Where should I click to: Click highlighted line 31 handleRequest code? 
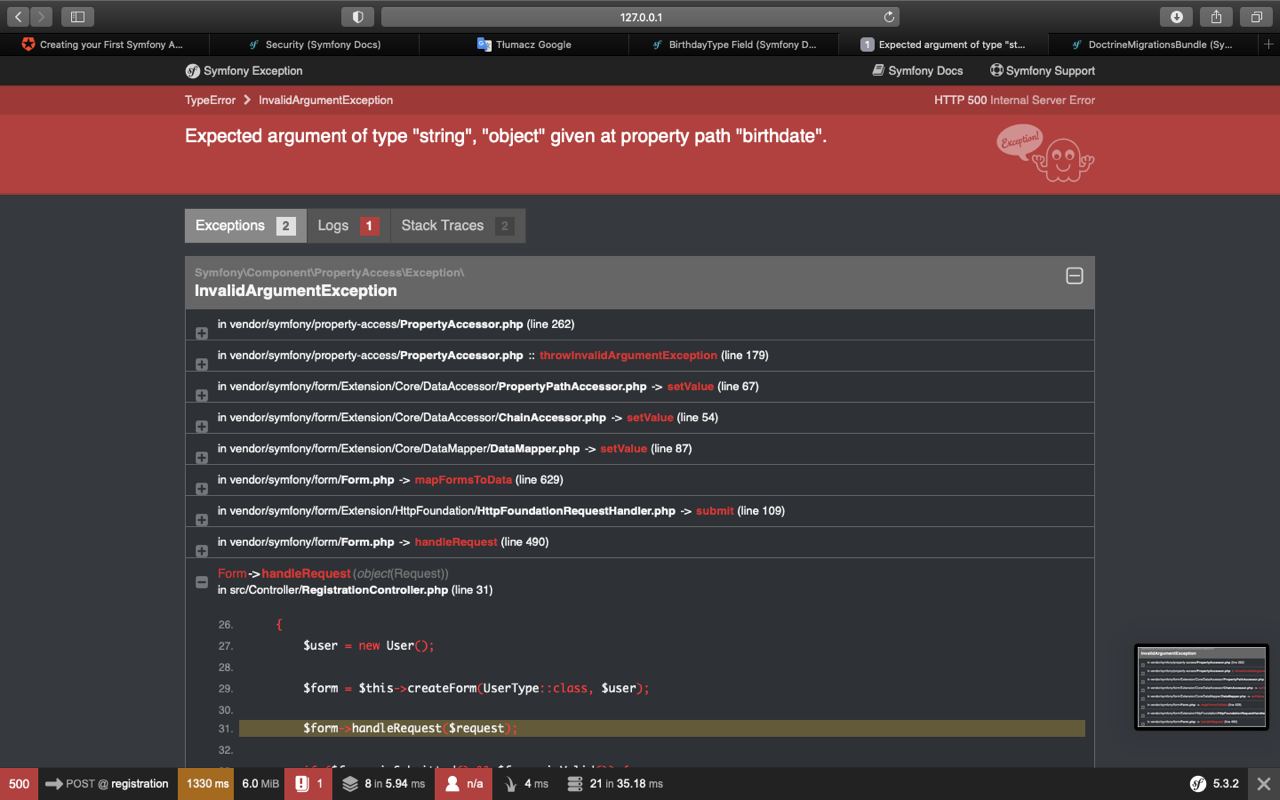[662, 728]
